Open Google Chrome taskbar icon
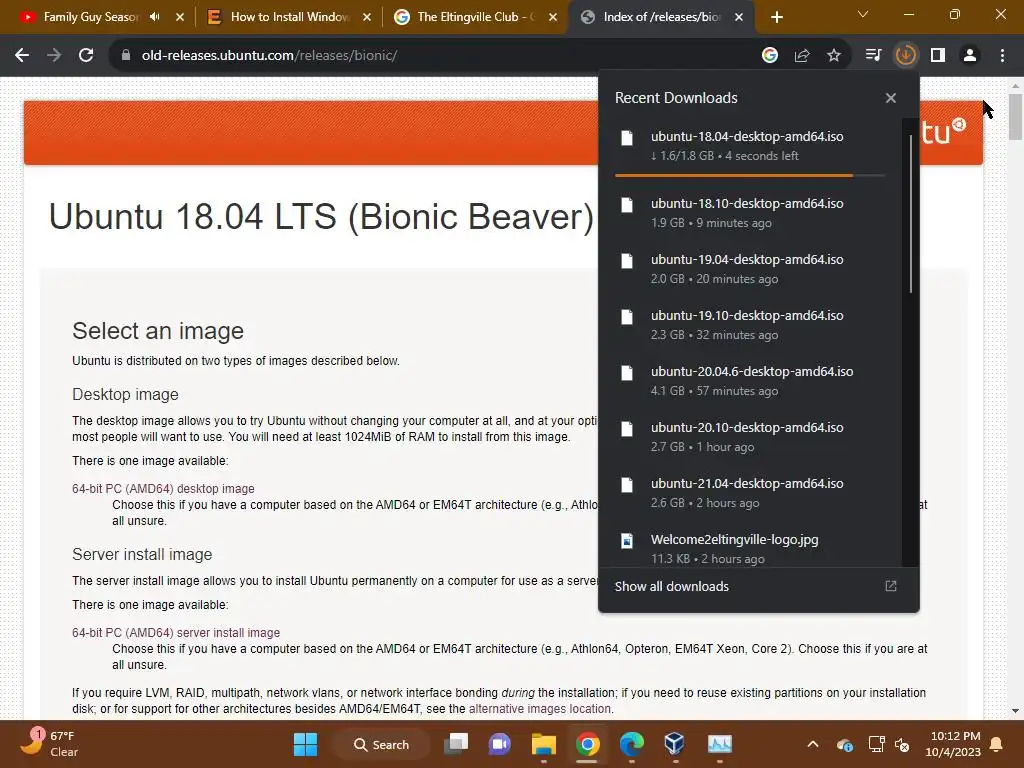 click(588, 744)
